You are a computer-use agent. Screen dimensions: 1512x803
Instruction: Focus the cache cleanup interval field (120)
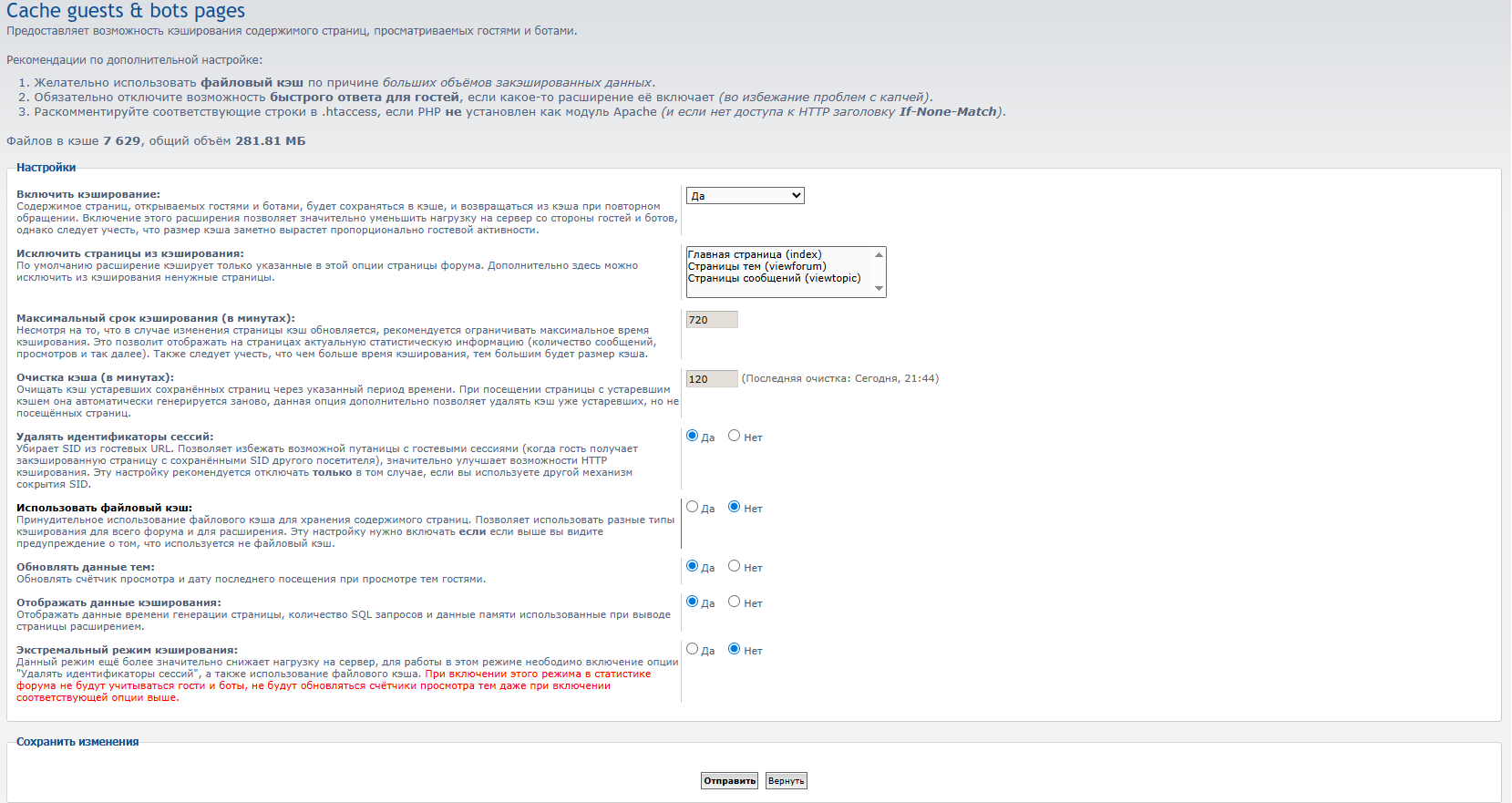pos(711,379)
